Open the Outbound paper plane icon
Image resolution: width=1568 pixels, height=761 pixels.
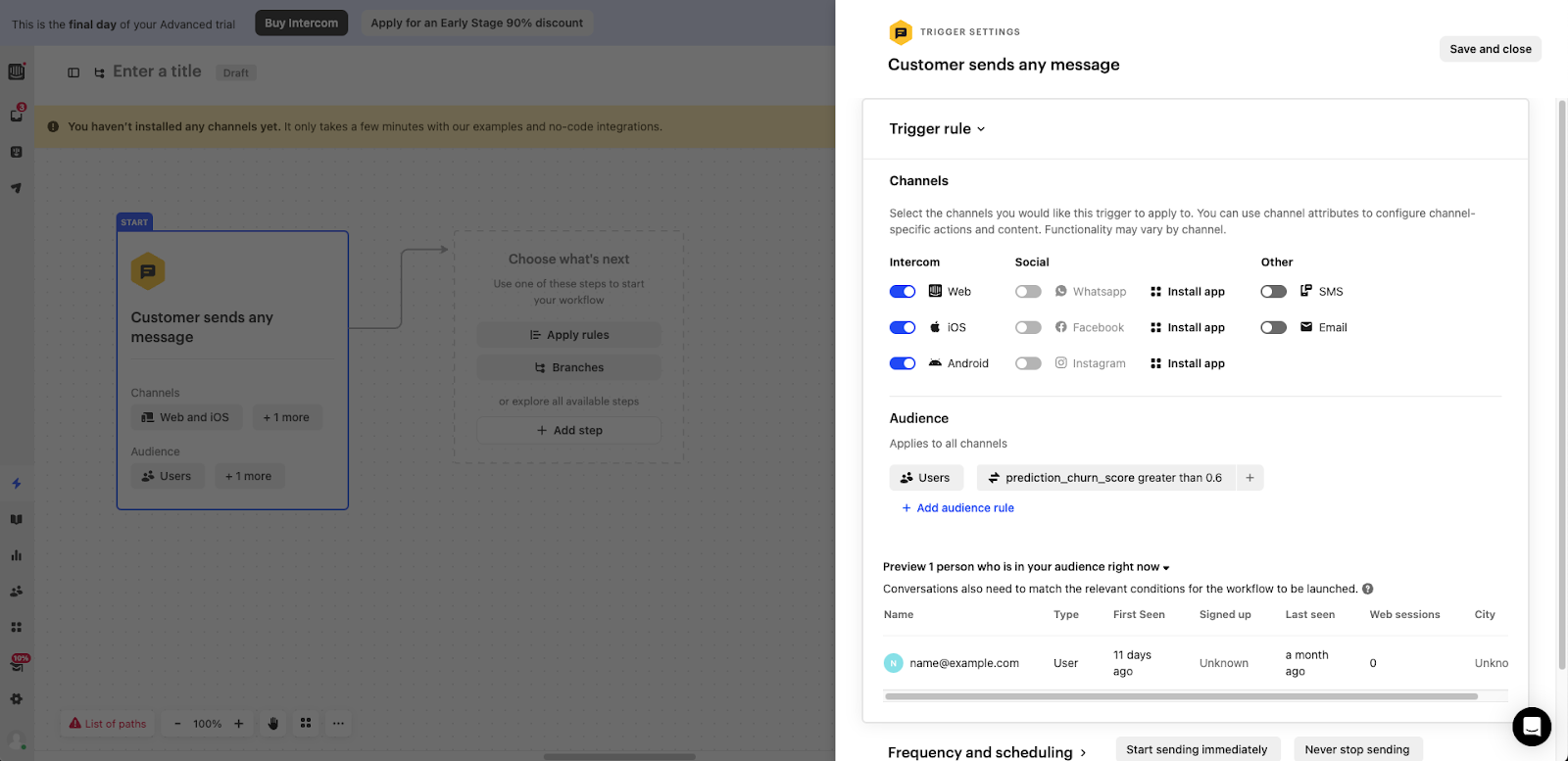(17, 188)
